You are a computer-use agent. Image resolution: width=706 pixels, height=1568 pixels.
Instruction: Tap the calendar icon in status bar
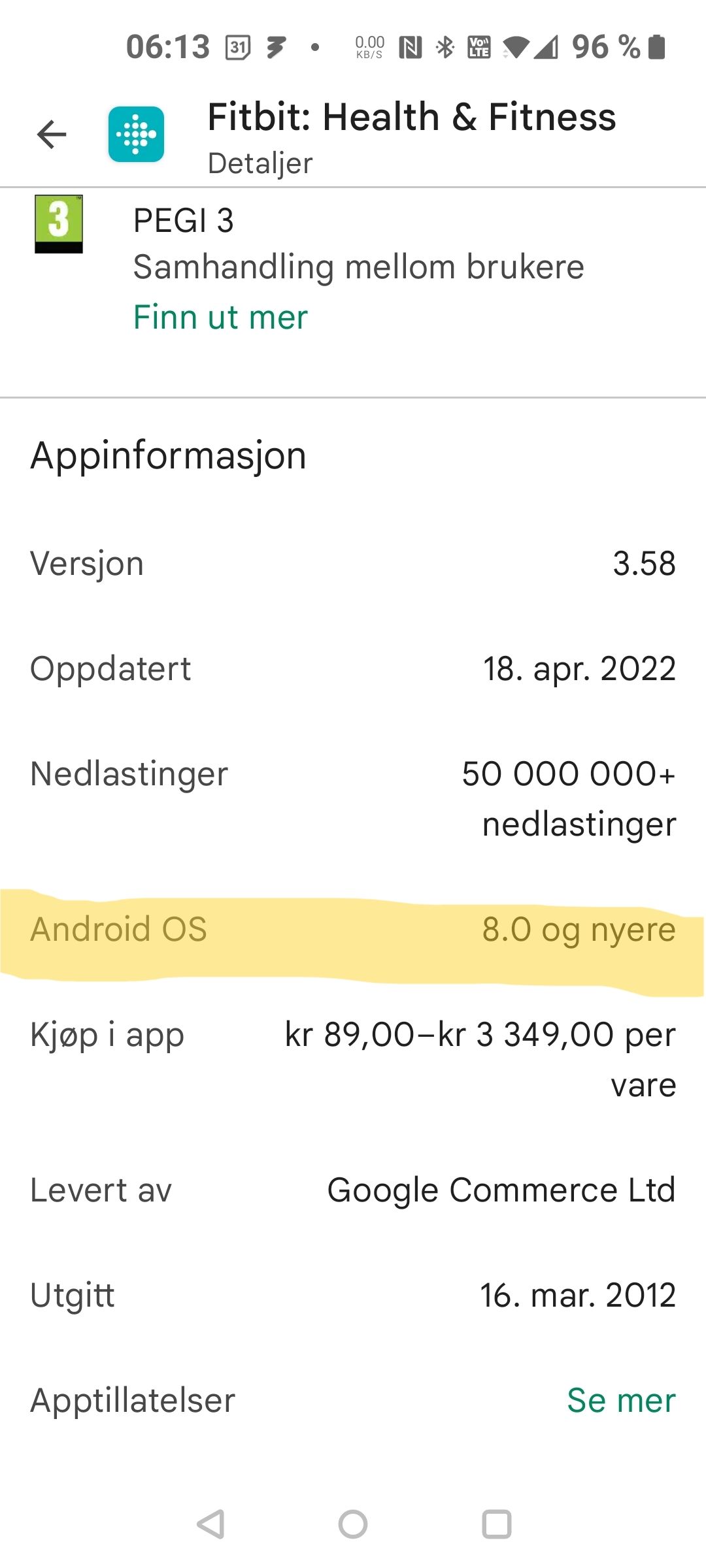[x=238, y=48]
